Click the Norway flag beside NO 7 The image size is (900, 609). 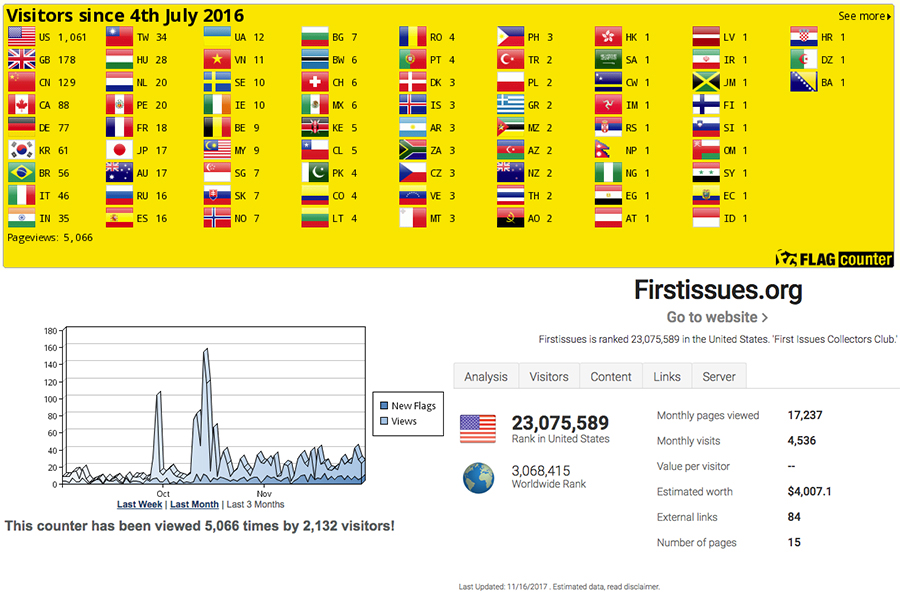click(217, 218)
